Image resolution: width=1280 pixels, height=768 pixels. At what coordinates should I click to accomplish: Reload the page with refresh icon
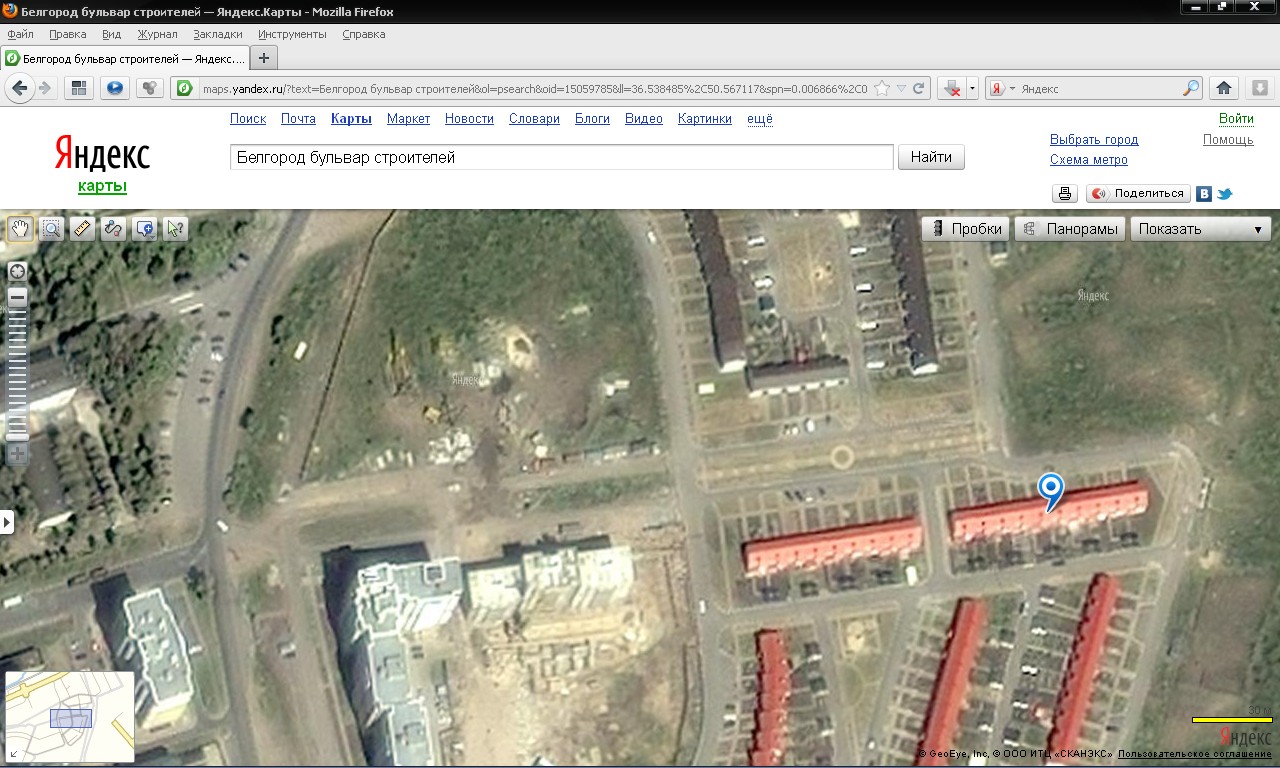(x=919, y=88)
